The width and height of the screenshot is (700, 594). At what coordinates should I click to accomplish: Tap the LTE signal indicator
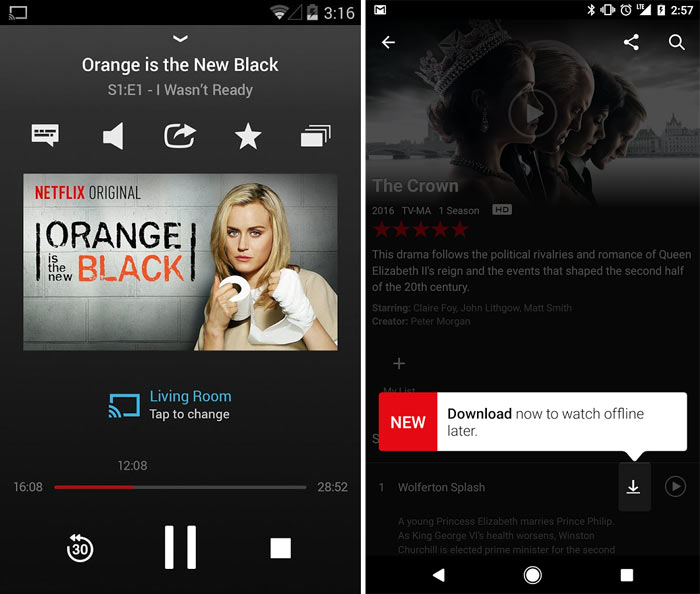(x=643, y=9)
